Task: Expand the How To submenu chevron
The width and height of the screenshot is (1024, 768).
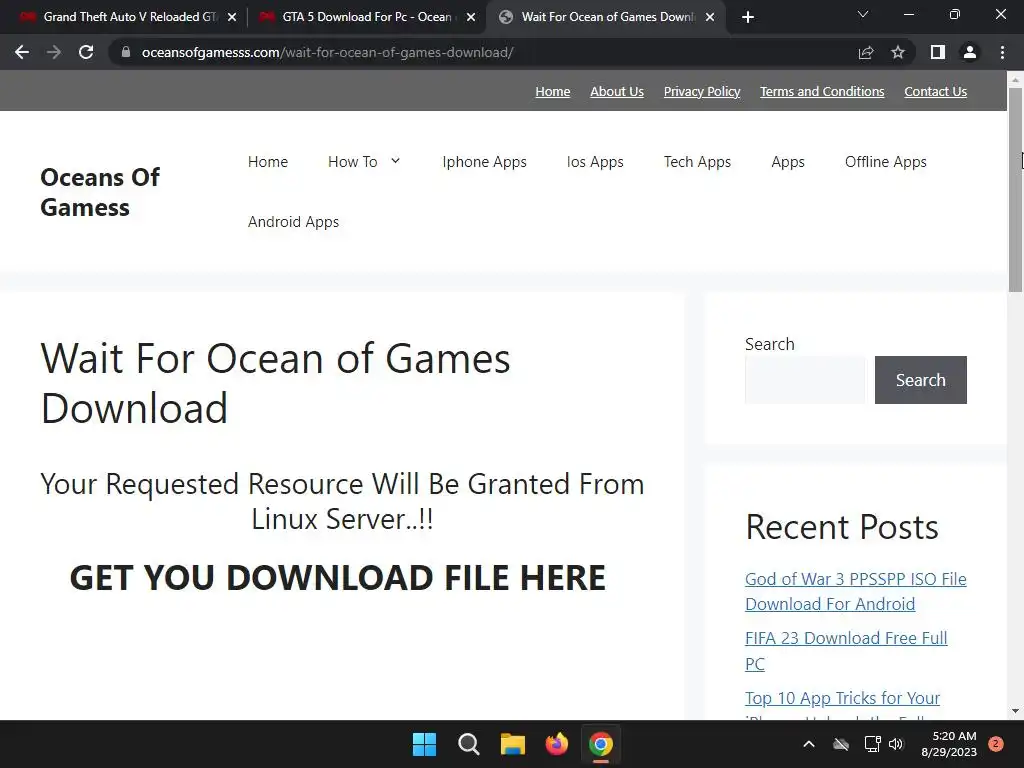Action: click(395, 161)
